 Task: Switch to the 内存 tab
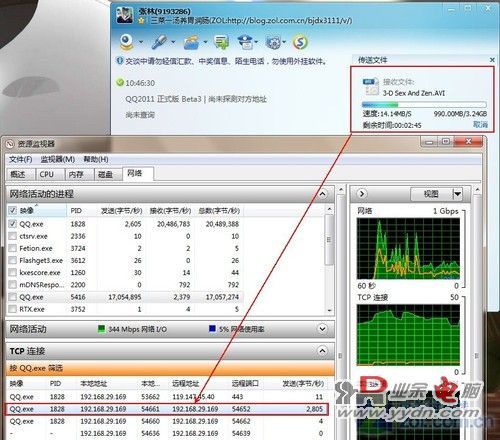[x=79, y=175]
